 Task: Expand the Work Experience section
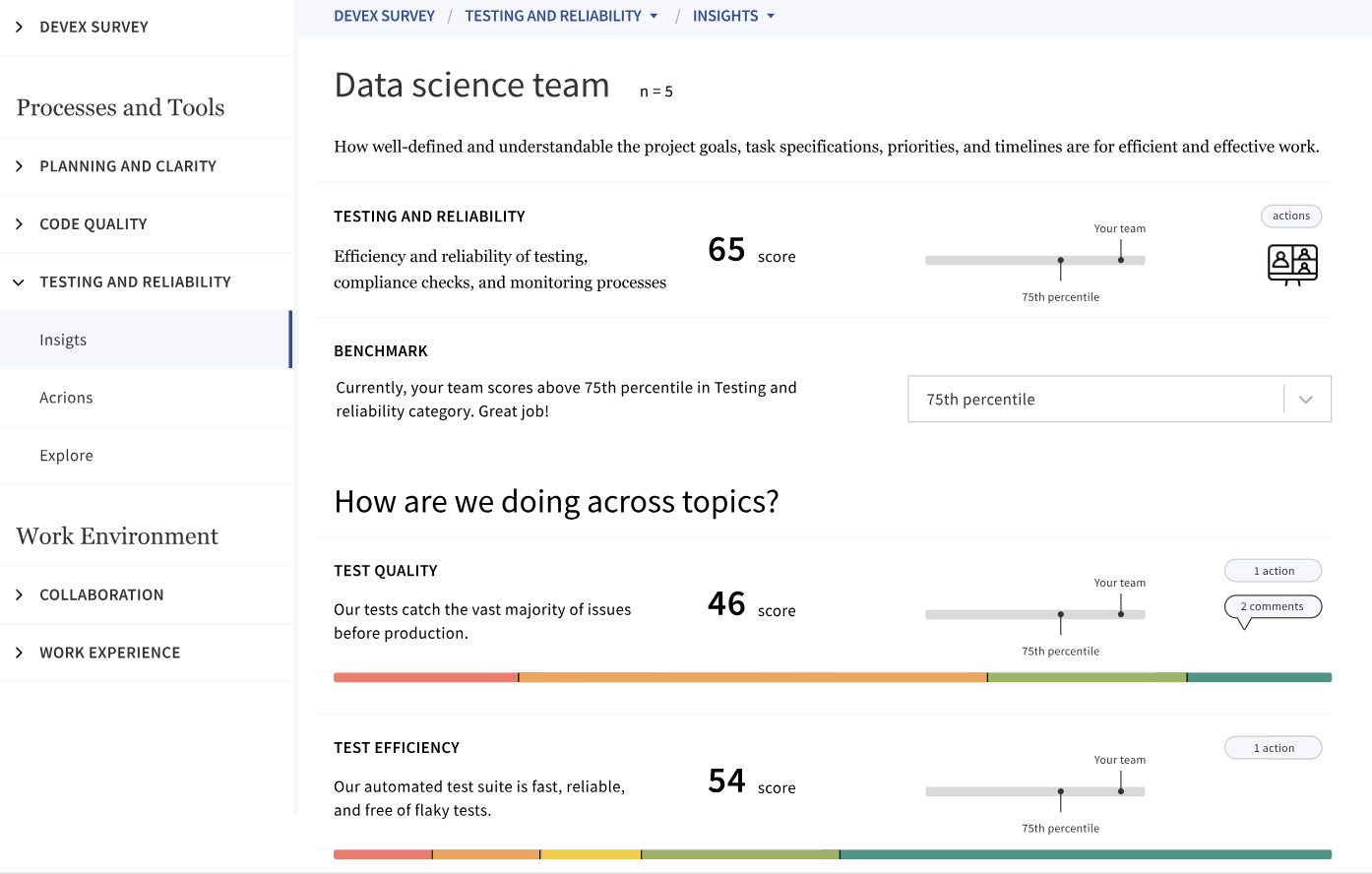click(x=19, y=654)
